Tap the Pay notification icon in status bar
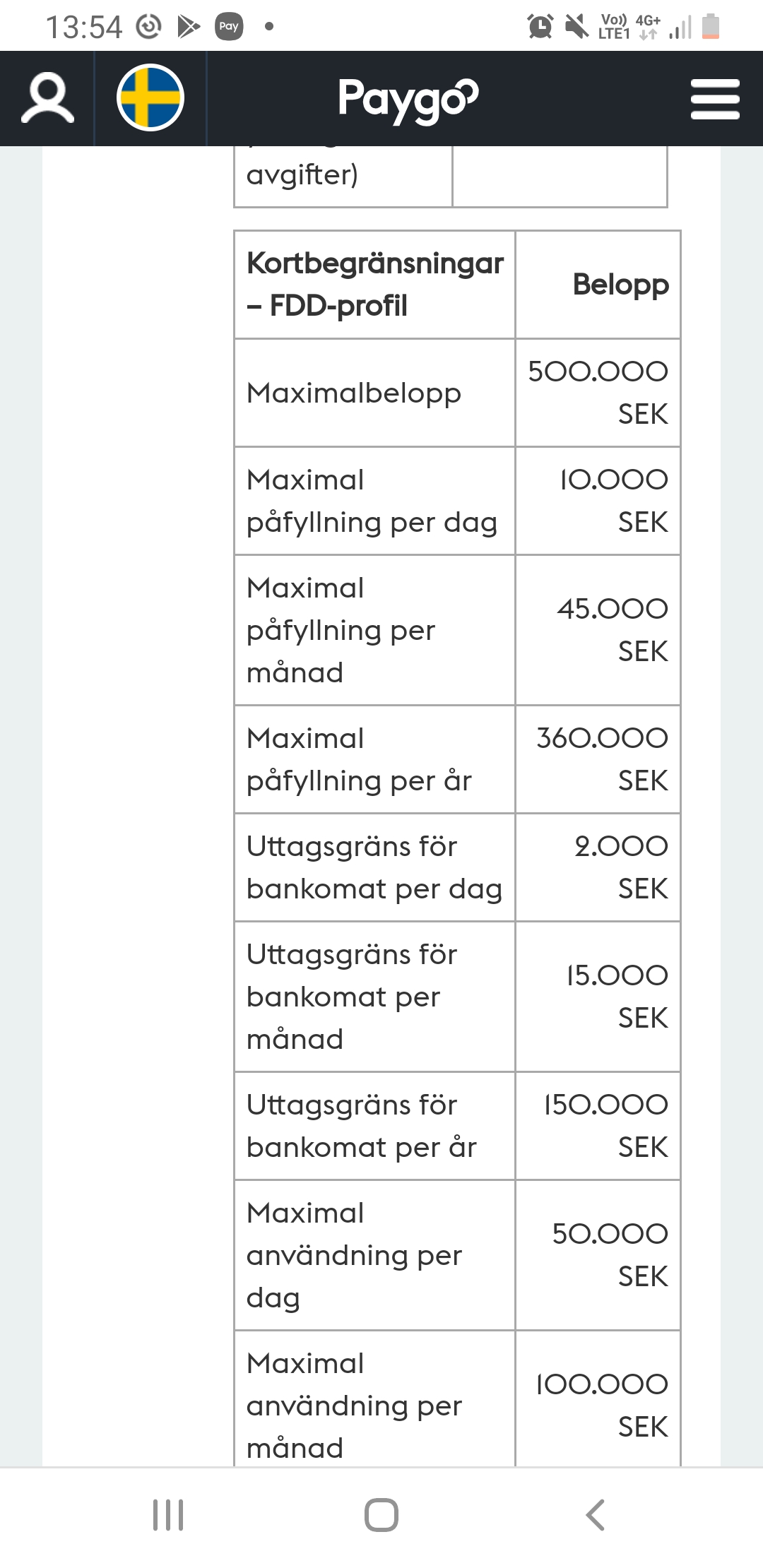The height and width of the screenshot is (1568, 763). [229, 27]
